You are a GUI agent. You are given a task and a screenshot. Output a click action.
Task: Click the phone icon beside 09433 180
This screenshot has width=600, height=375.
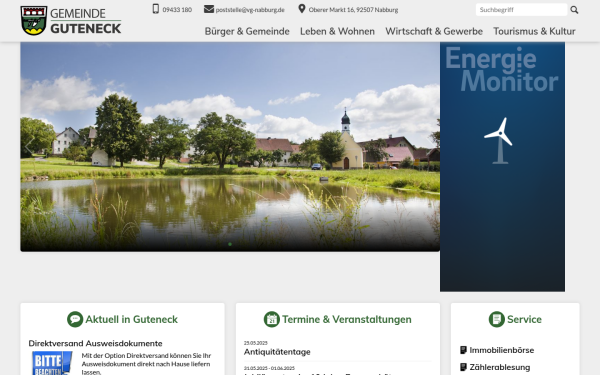[155, 9]
